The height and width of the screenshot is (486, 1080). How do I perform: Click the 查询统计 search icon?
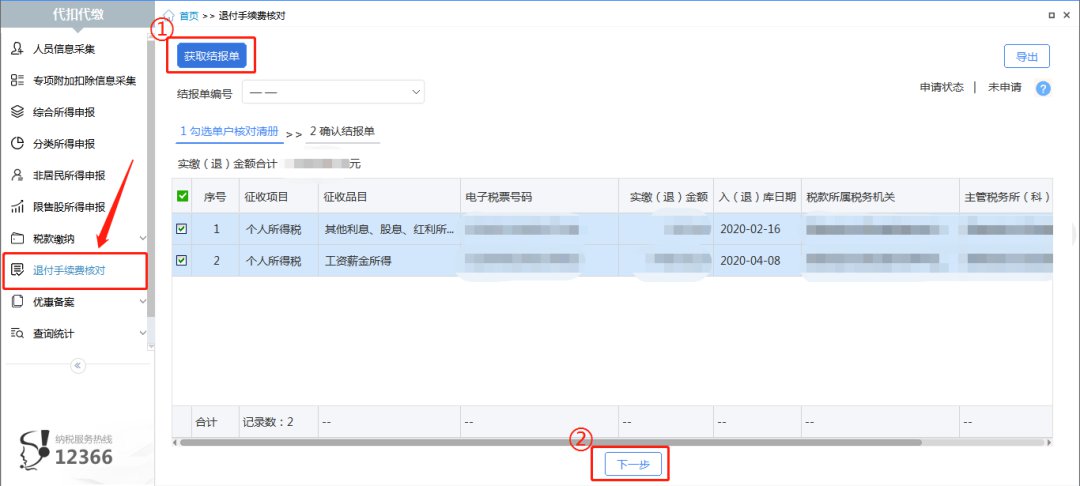pyautogui.click(x=18, y=334)
